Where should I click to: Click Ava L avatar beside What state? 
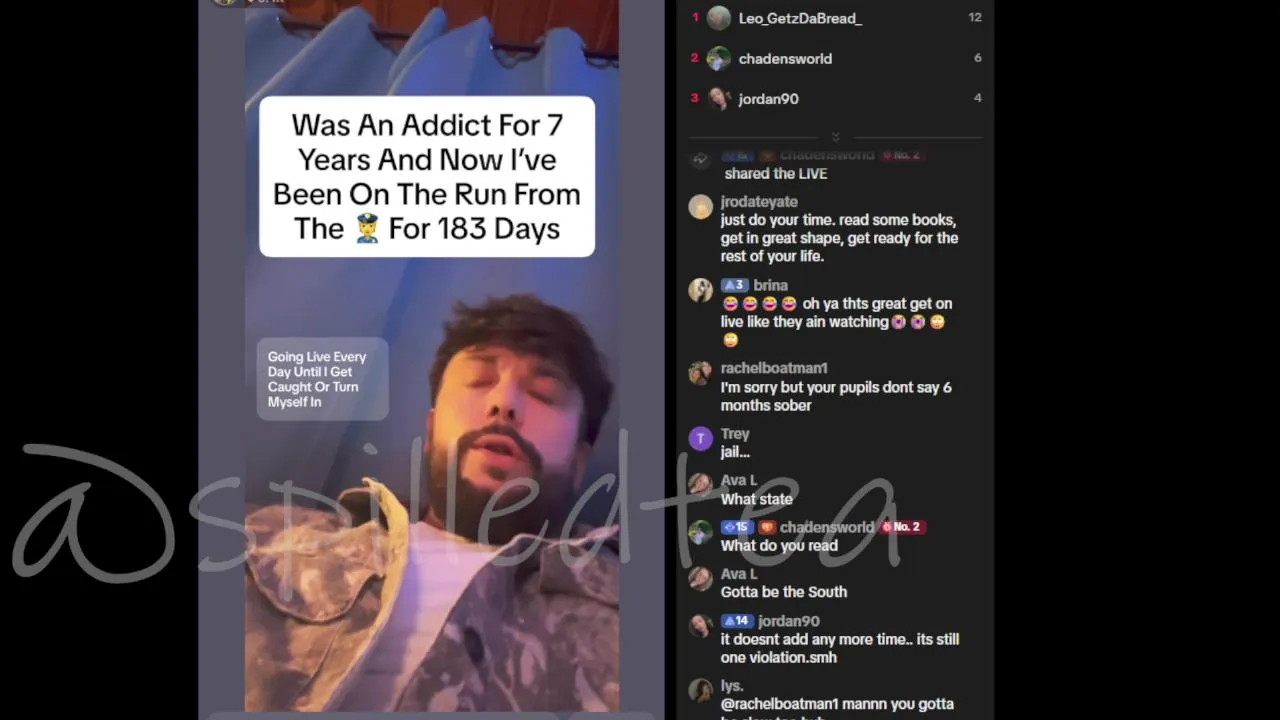click(x=701, y=485)
